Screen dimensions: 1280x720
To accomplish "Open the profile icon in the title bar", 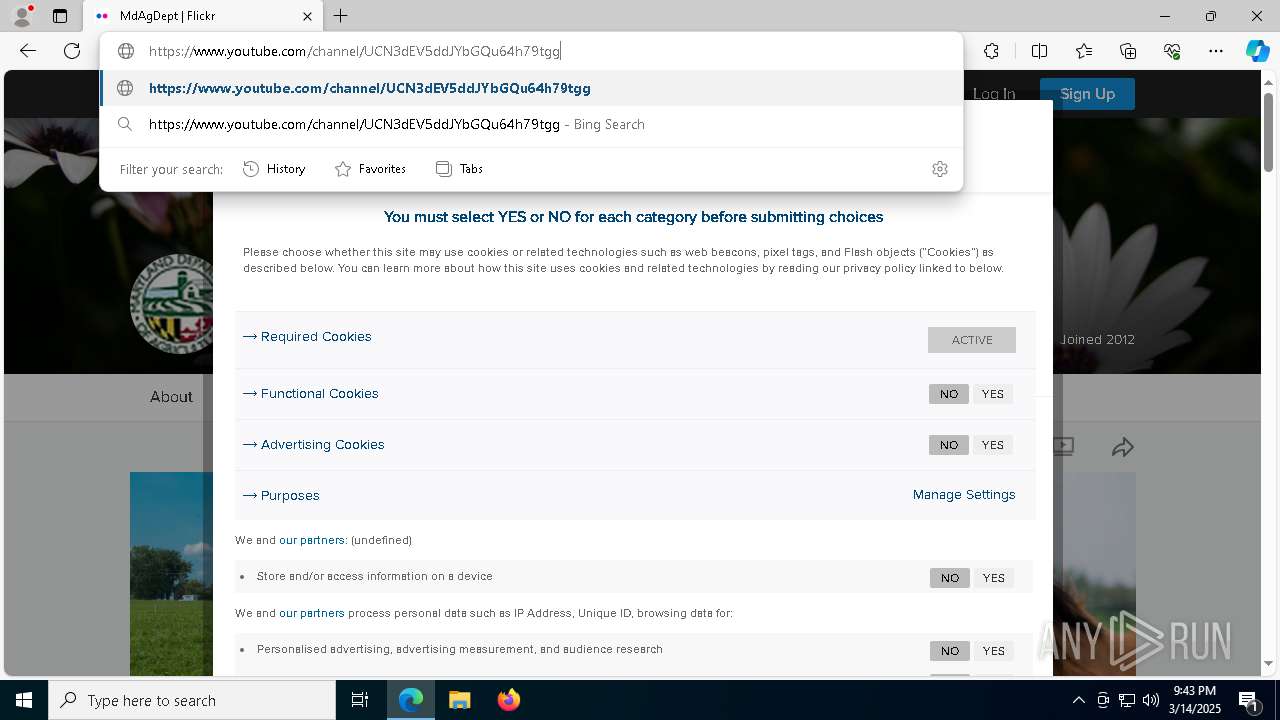I will (x=21, y=16).
